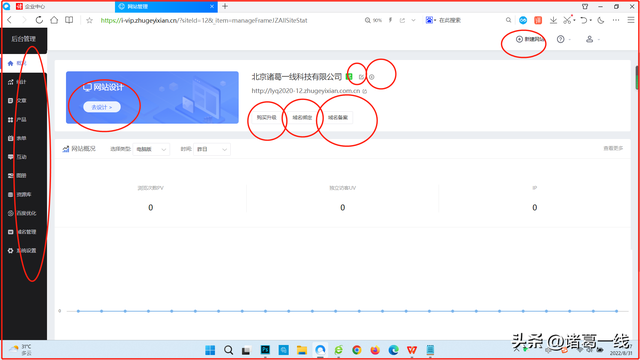Open the image album sidebar item

click(23, 176)
